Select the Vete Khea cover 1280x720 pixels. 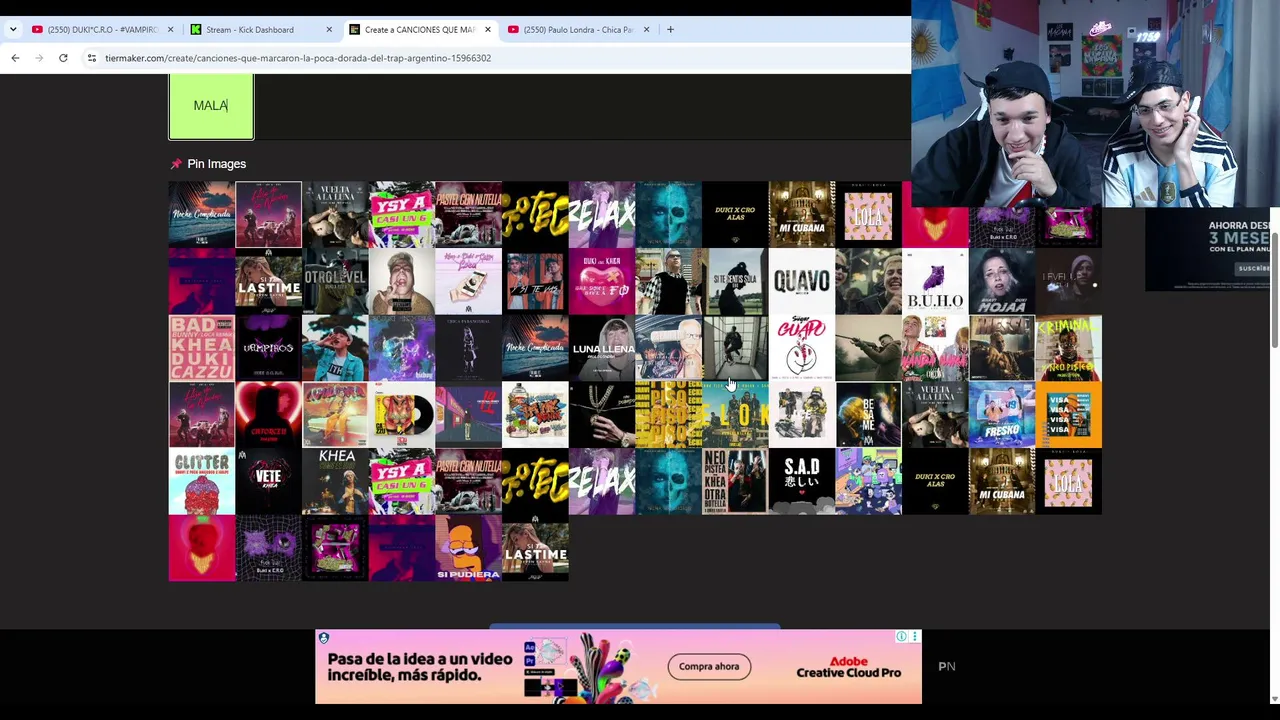pyautogui.click(x=268, y=481)
